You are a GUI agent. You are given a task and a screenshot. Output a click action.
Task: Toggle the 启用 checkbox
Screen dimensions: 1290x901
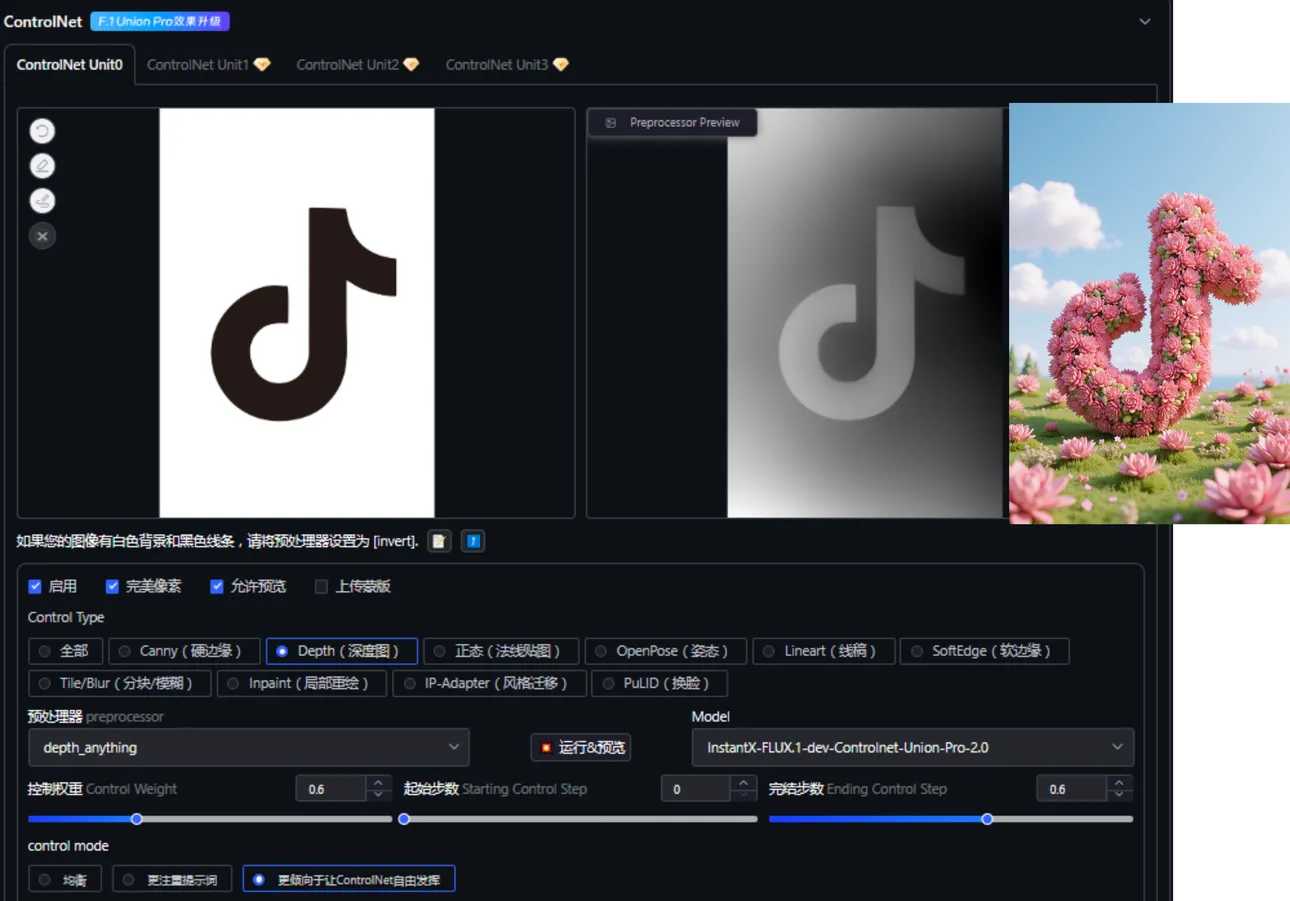pos(35,586)
